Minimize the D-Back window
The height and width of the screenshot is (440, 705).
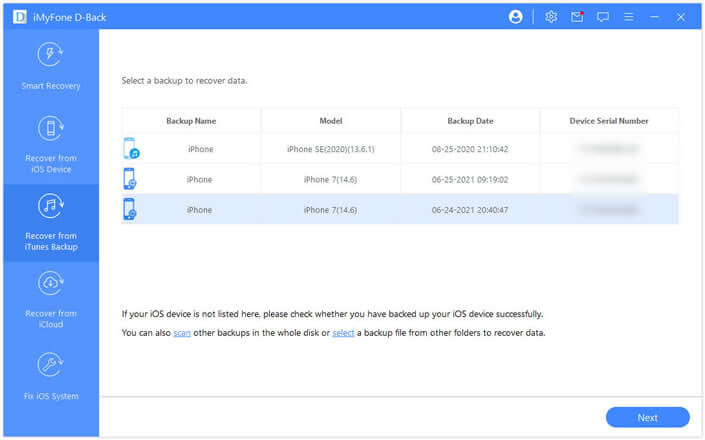coord(655,17)
